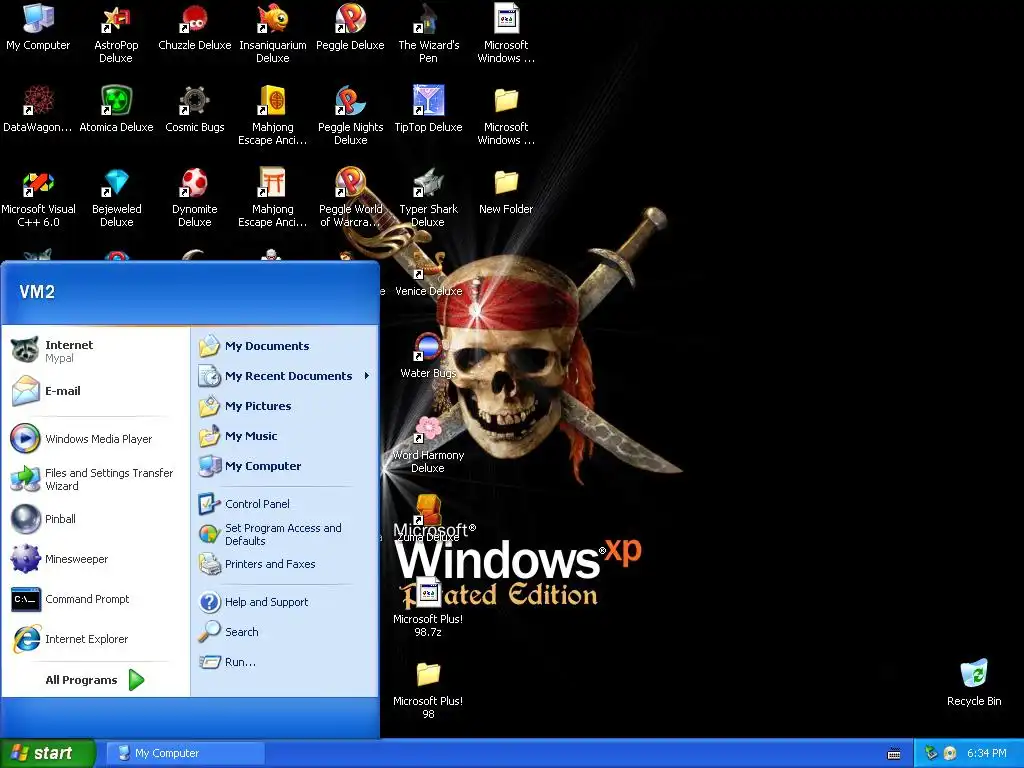The height and width of the screenshot is (768, 1024).
Task: Select Set Program Access and Defaults
Action: pos(285,534)
